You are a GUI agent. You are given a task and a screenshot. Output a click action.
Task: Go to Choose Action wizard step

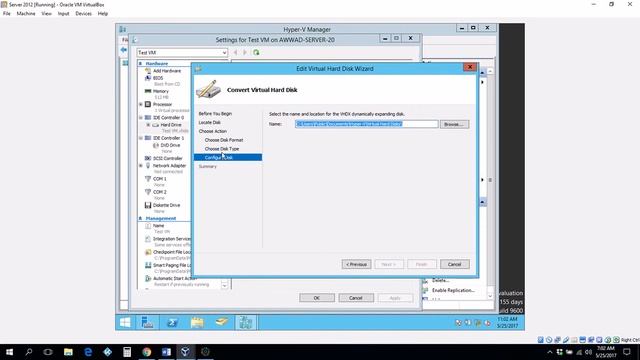[x=213, y=131]
